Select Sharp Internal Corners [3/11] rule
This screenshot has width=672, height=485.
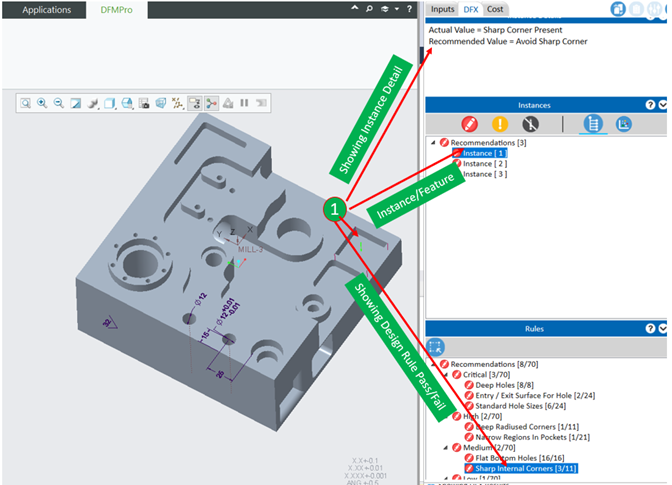[x=525, y=468]
